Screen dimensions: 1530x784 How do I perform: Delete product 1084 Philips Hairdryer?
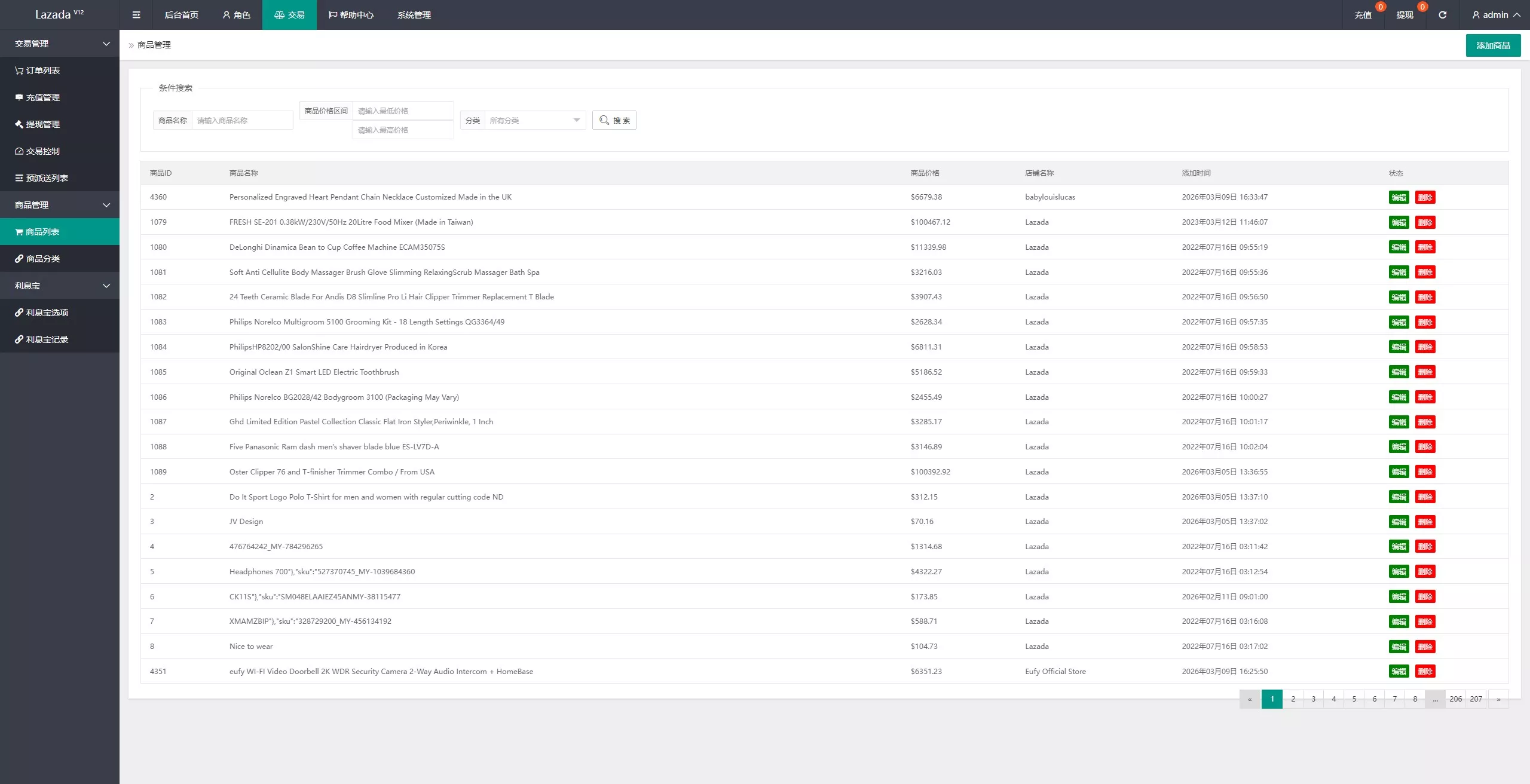(x=1425, y=347)
